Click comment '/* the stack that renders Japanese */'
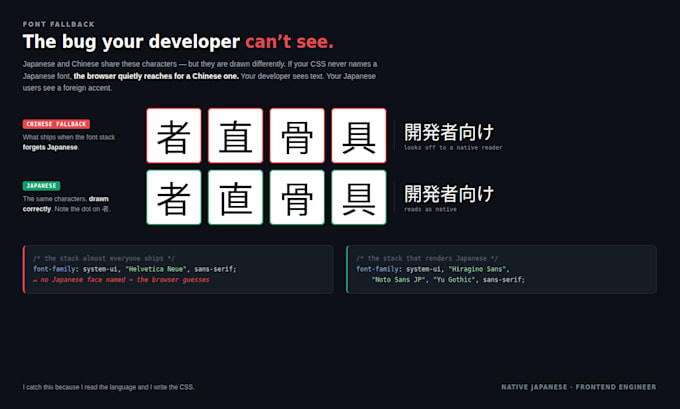Image resolution: width=680 pixels, height=409 pixels. (427, 258)
